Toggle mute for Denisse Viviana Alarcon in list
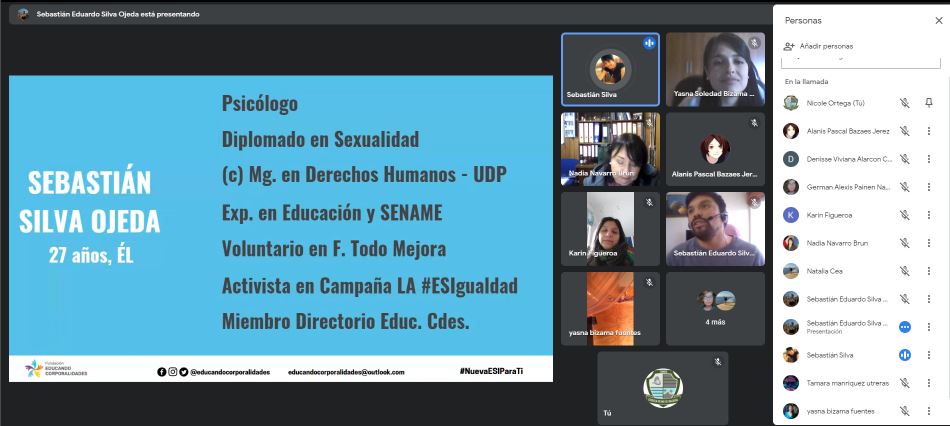 point(904,159)
